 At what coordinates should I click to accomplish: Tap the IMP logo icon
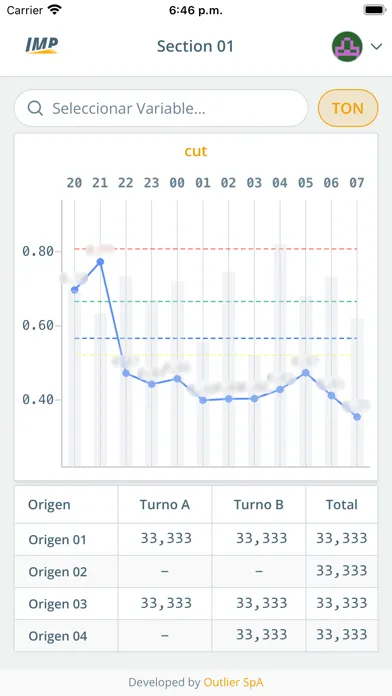pyautogui.click(x=42, y=46)
